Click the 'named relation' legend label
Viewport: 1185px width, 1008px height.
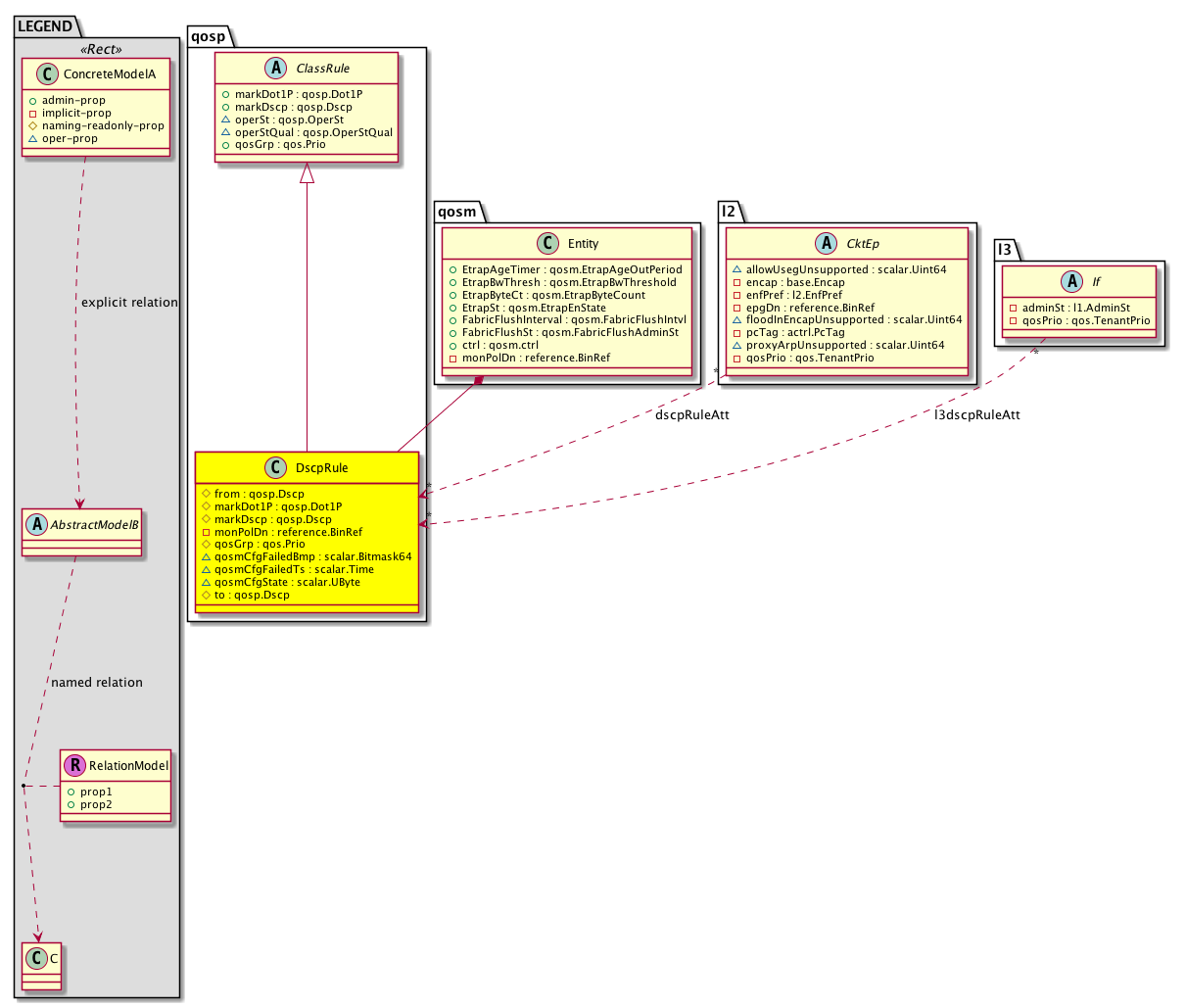97,683
